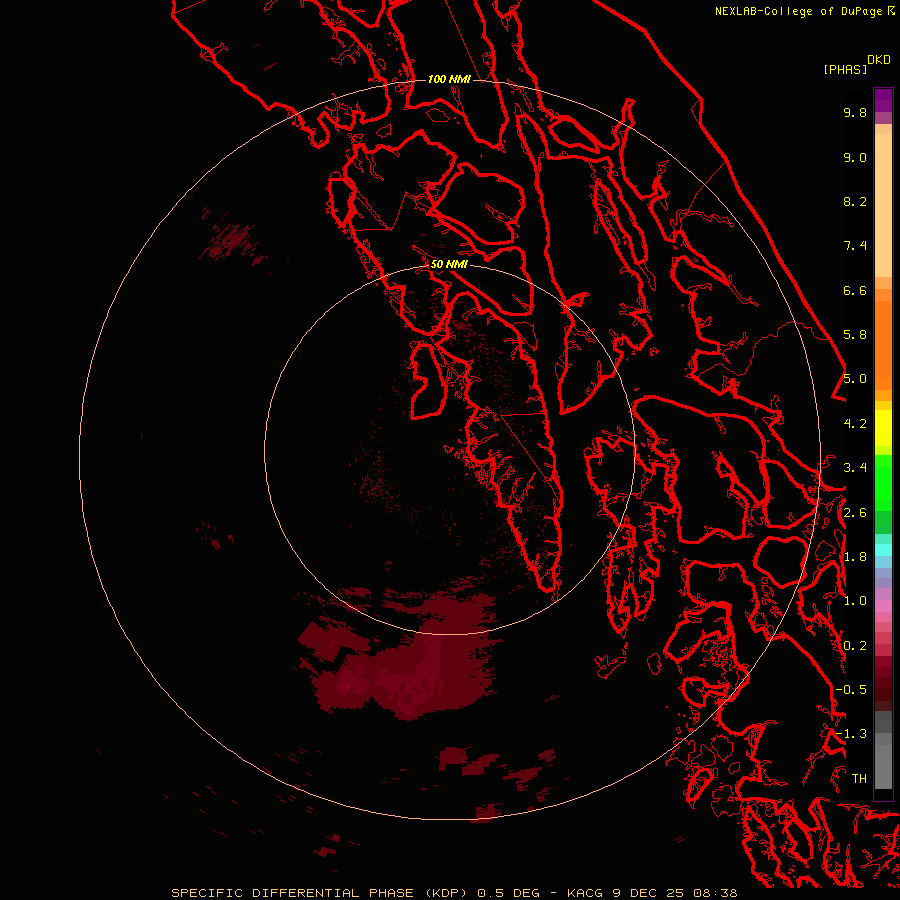Click the "KACG" radar site in the caption
Viewport: 900px width, 900px height.
(588, 893)
